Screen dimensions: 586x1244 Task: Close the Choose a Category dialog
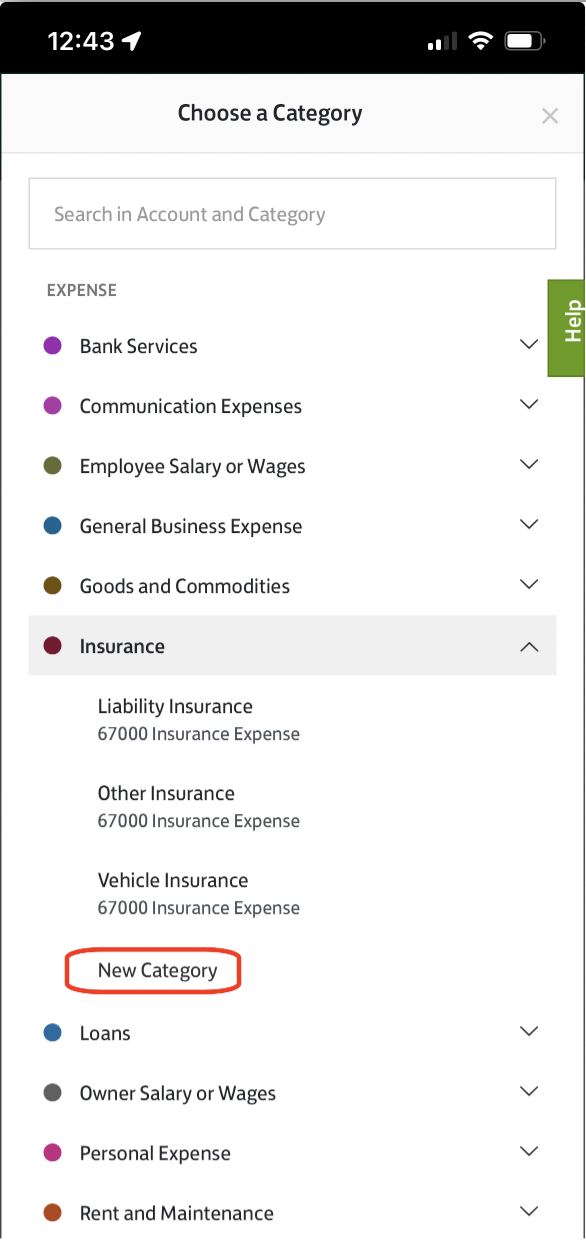tap(549, 116)
